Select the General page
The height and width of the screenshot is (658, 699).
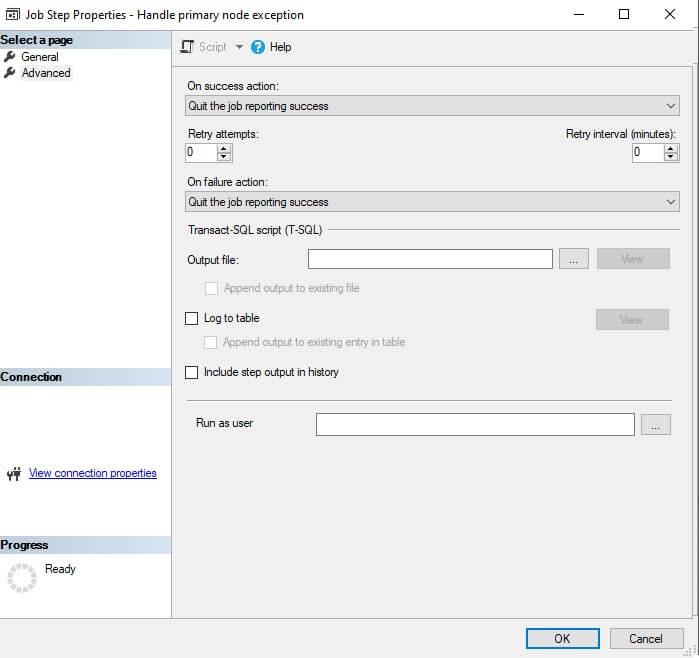[x=40, y=57]
